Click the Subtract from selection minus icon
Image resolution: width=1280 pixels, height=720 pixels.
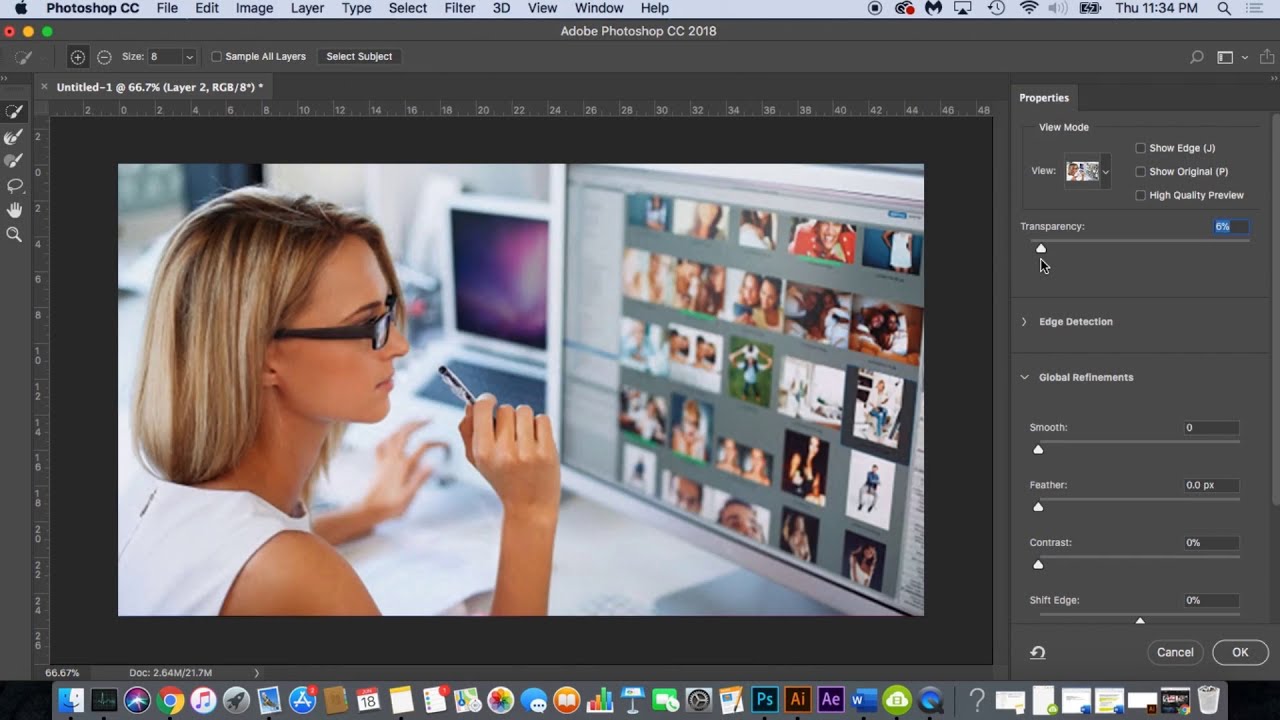pyautogui.click(x=104, y=57)
